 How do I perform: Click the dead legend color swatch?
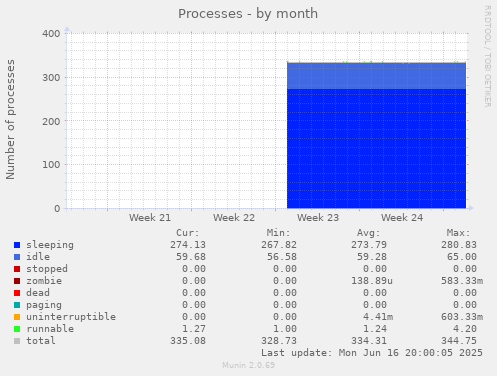click(x=17, y=293)
